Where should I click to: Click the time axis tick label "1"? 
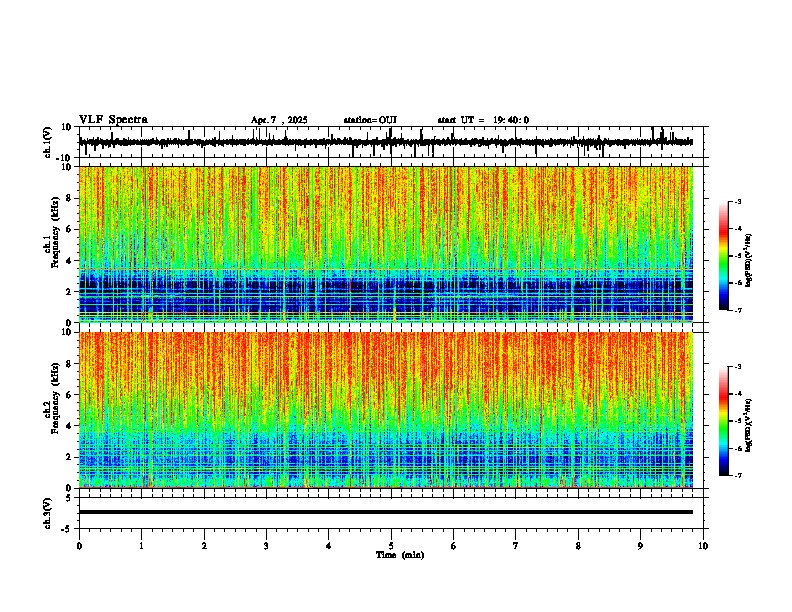pyautogui.click(x=141, y=546)
